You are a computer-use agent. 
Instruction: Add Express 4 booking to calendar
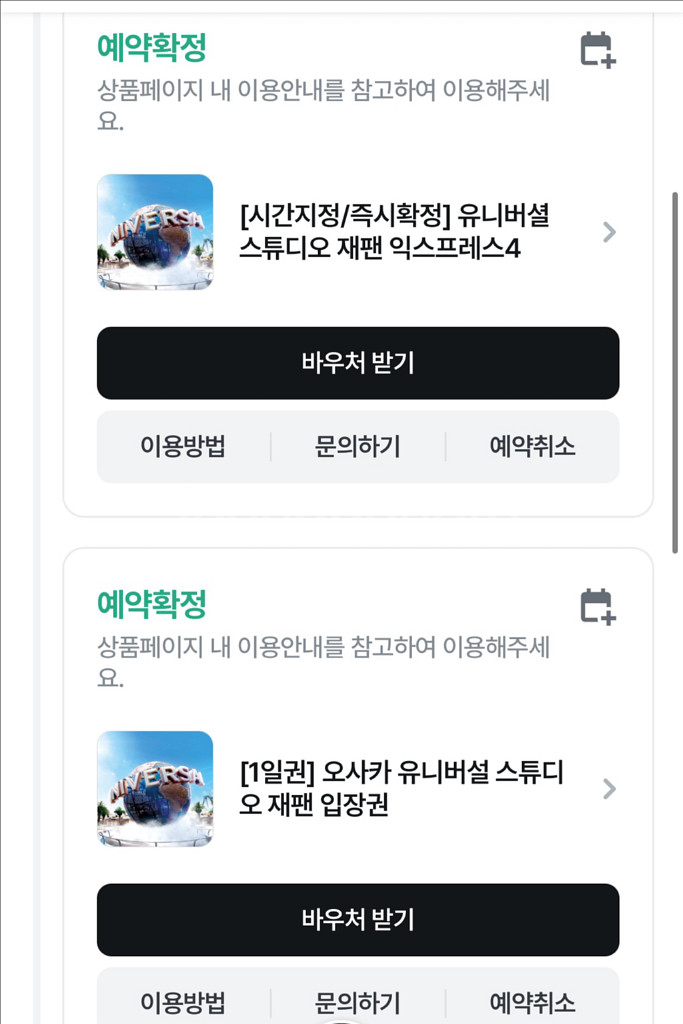(598, 50)
